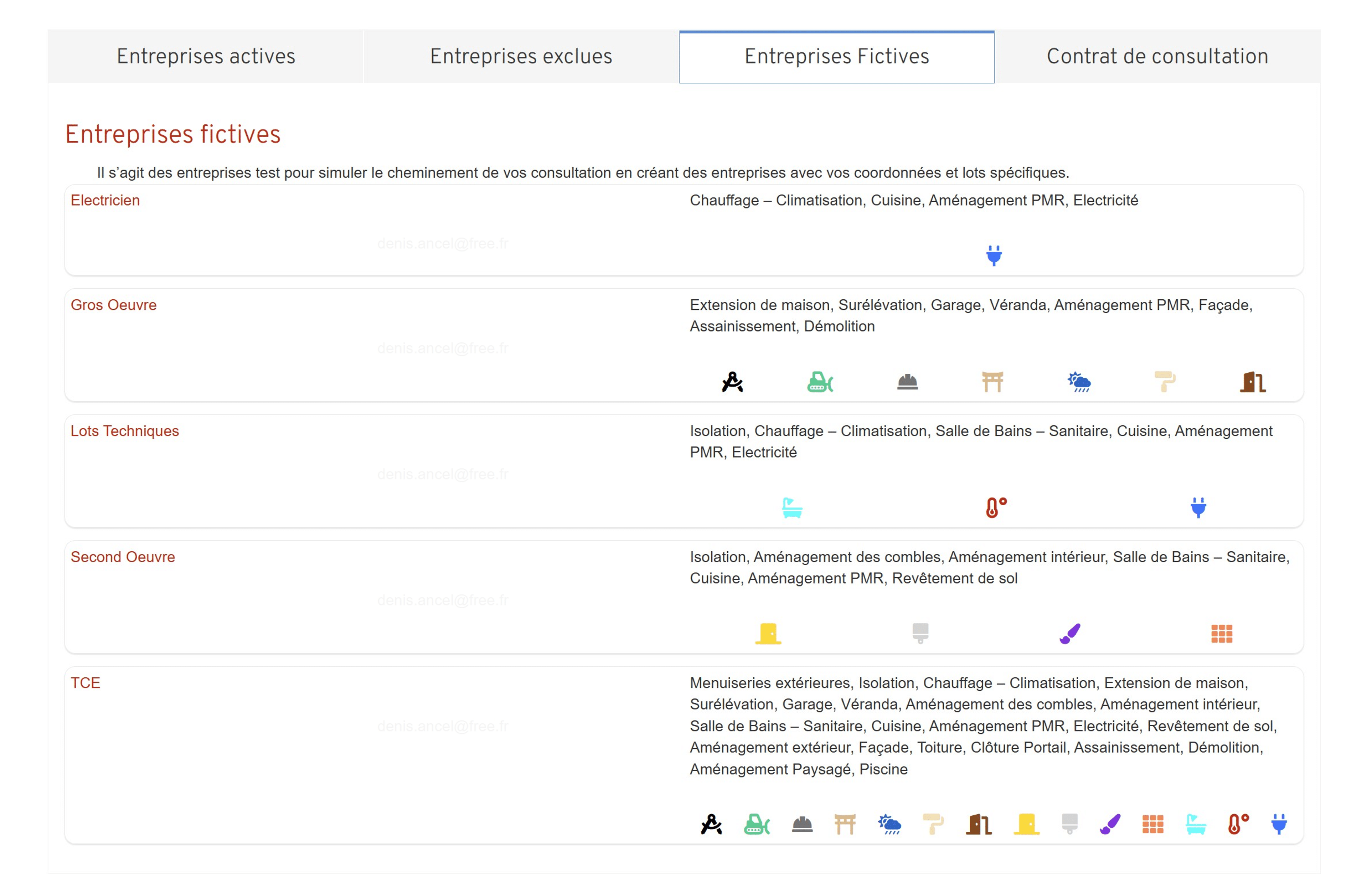Click the thermometer icon in Lots Techniques row
The width and height of the screenshot is (1372, 882).
coord(995,507)
